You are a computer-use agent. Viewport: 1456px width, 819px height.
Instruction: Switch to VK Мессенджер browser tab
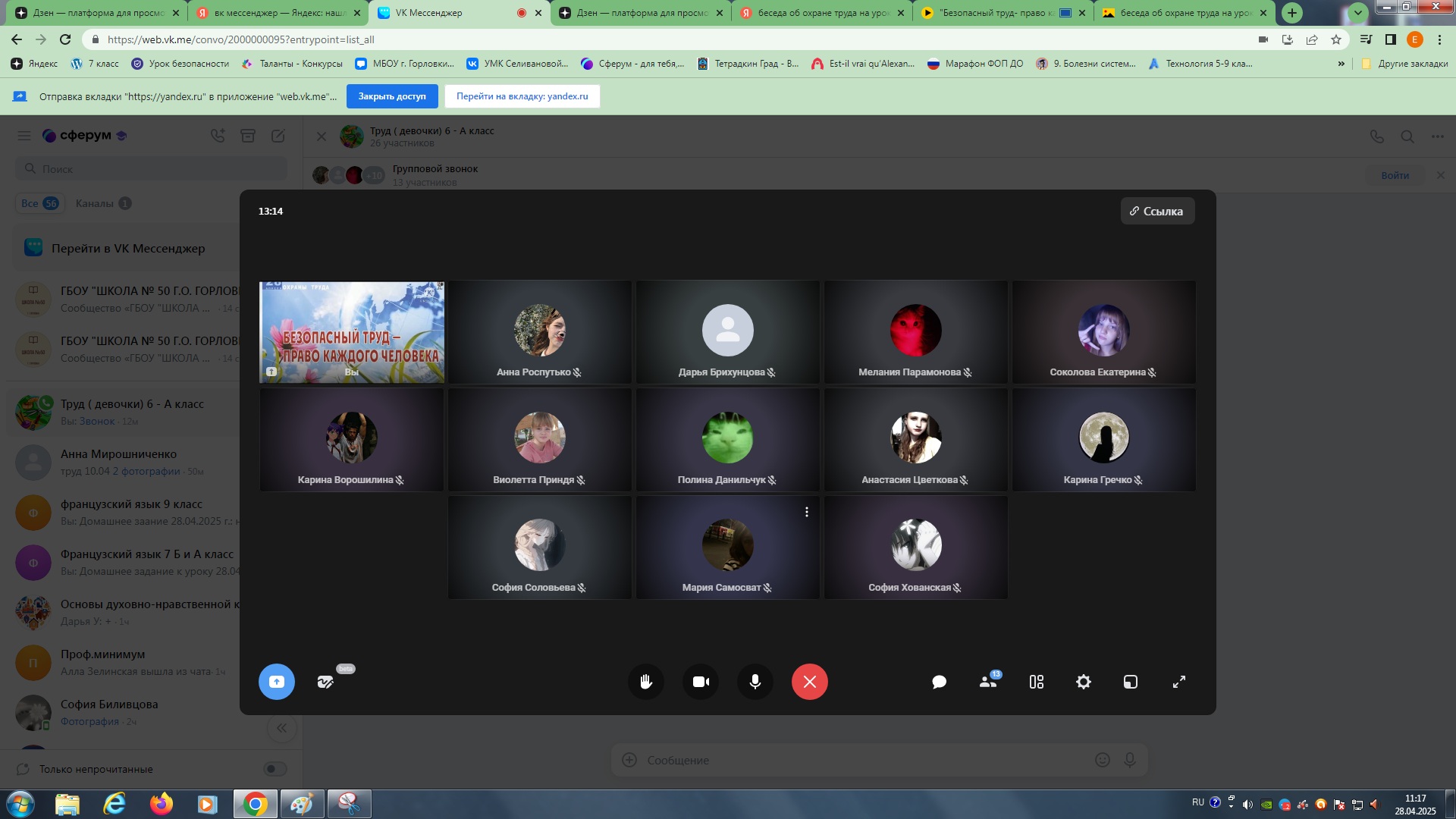click(x=460, y=13)
